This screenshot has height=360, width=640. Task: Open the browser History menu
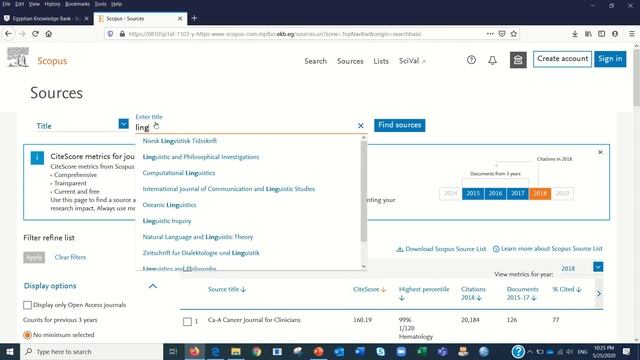click(52, 4)
